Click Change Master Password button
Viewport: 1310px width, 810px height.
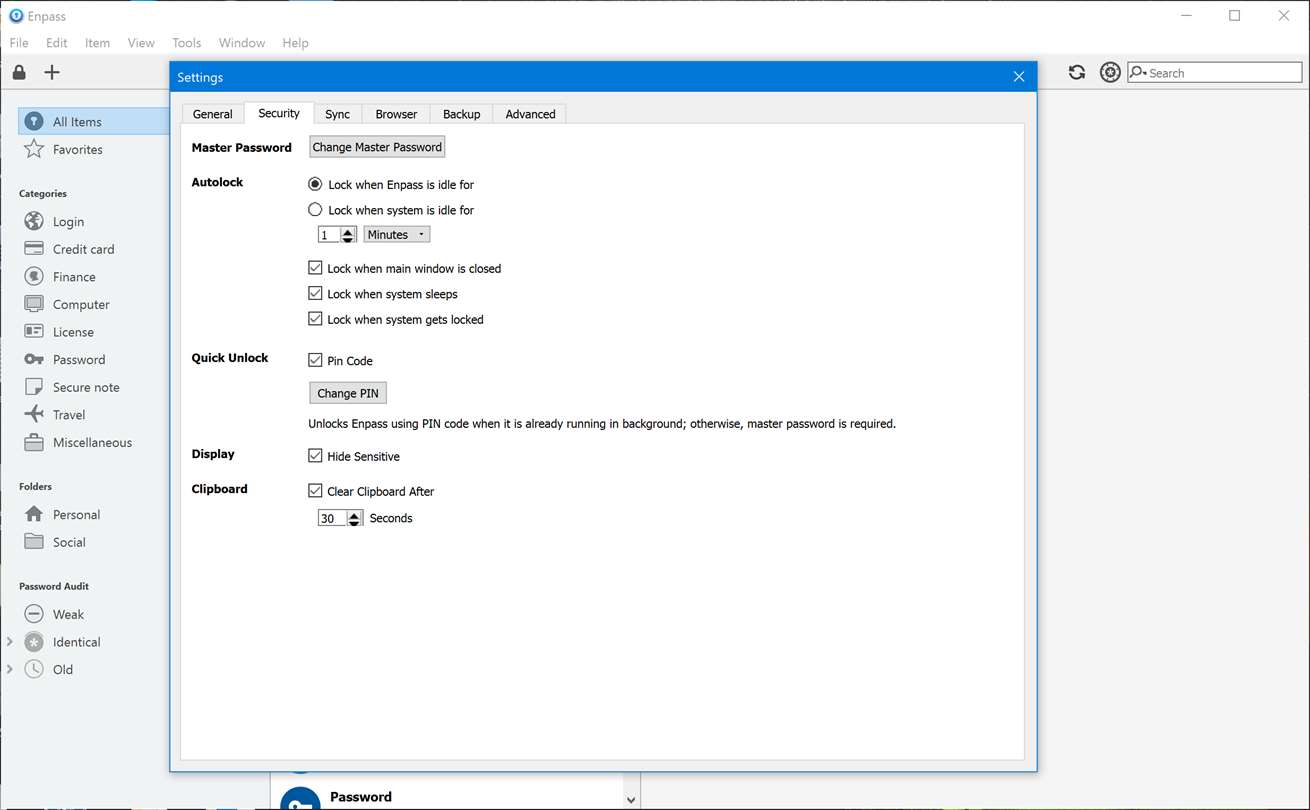(377, 147)
